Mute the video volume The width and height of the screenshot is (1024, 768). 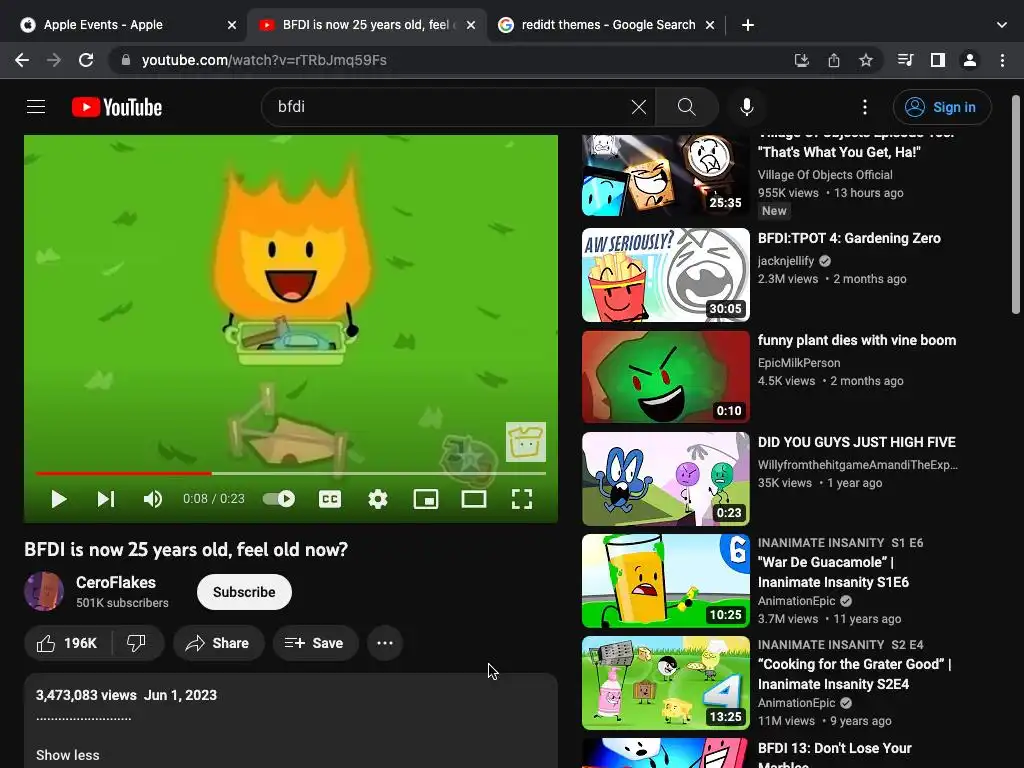pos(152,499)
